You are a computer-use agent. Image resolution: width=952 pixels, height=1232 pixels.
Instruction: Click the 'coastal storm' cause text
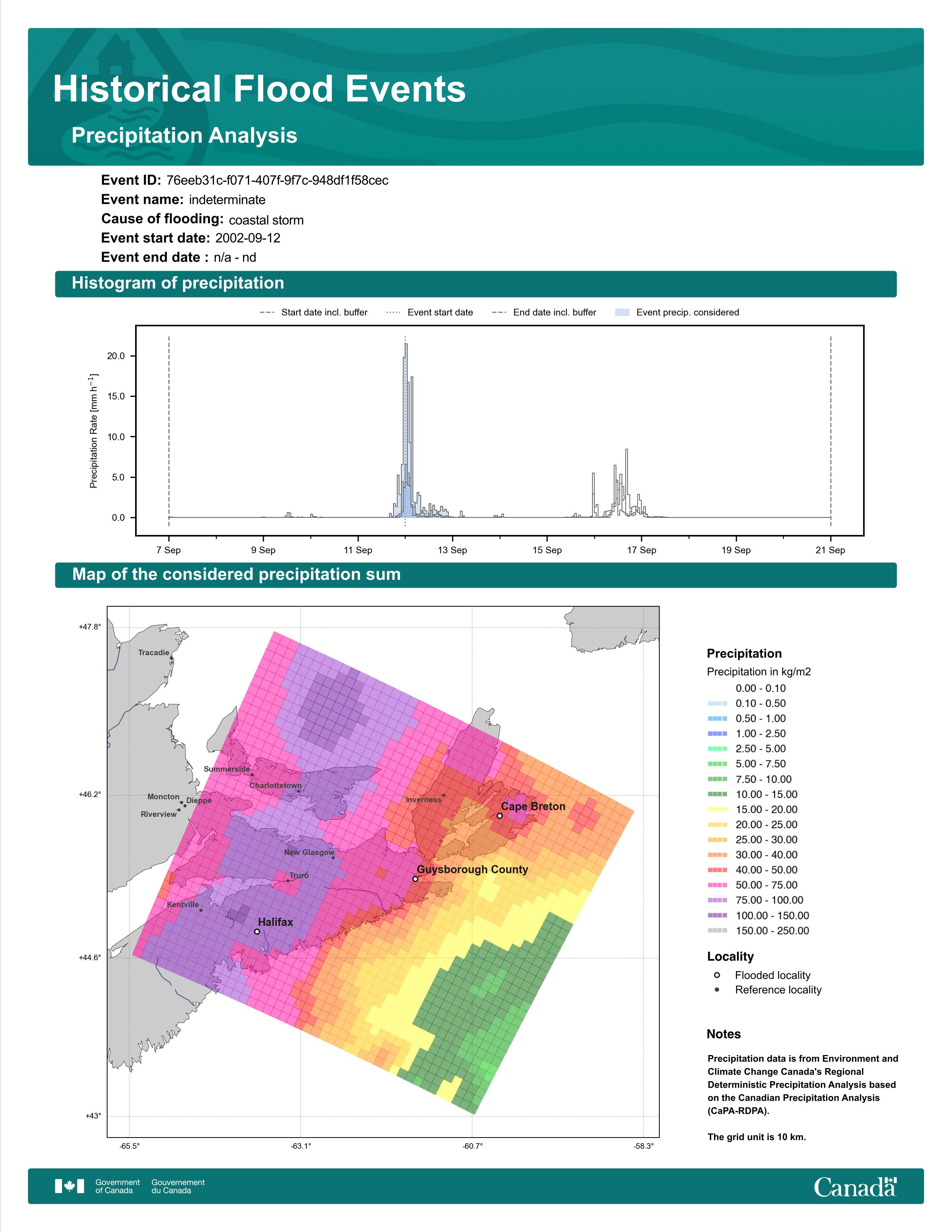[x=266, y=220]
